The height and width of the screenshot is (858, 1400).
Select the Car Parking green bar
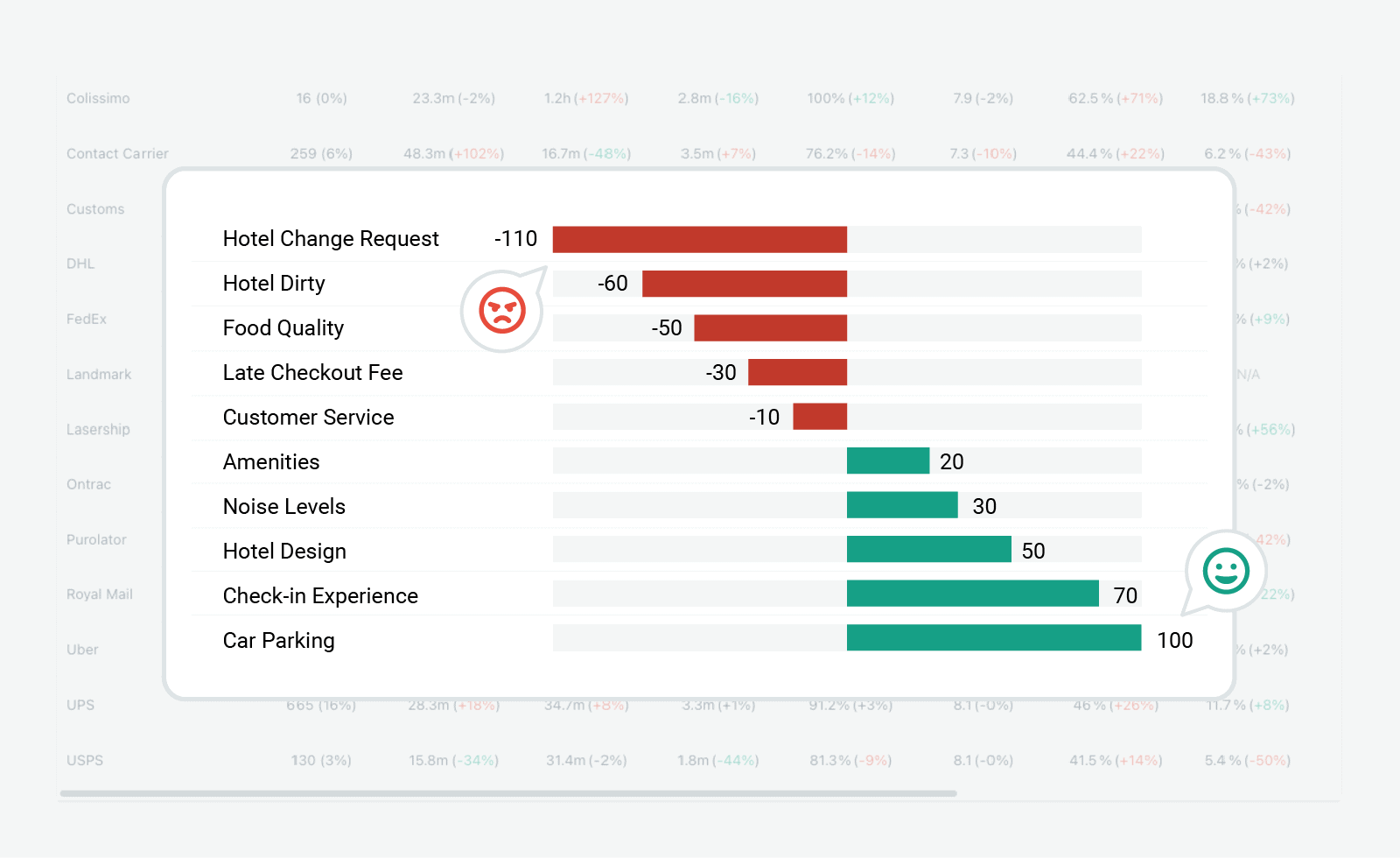pyautogui.click(x=993, y=638)
